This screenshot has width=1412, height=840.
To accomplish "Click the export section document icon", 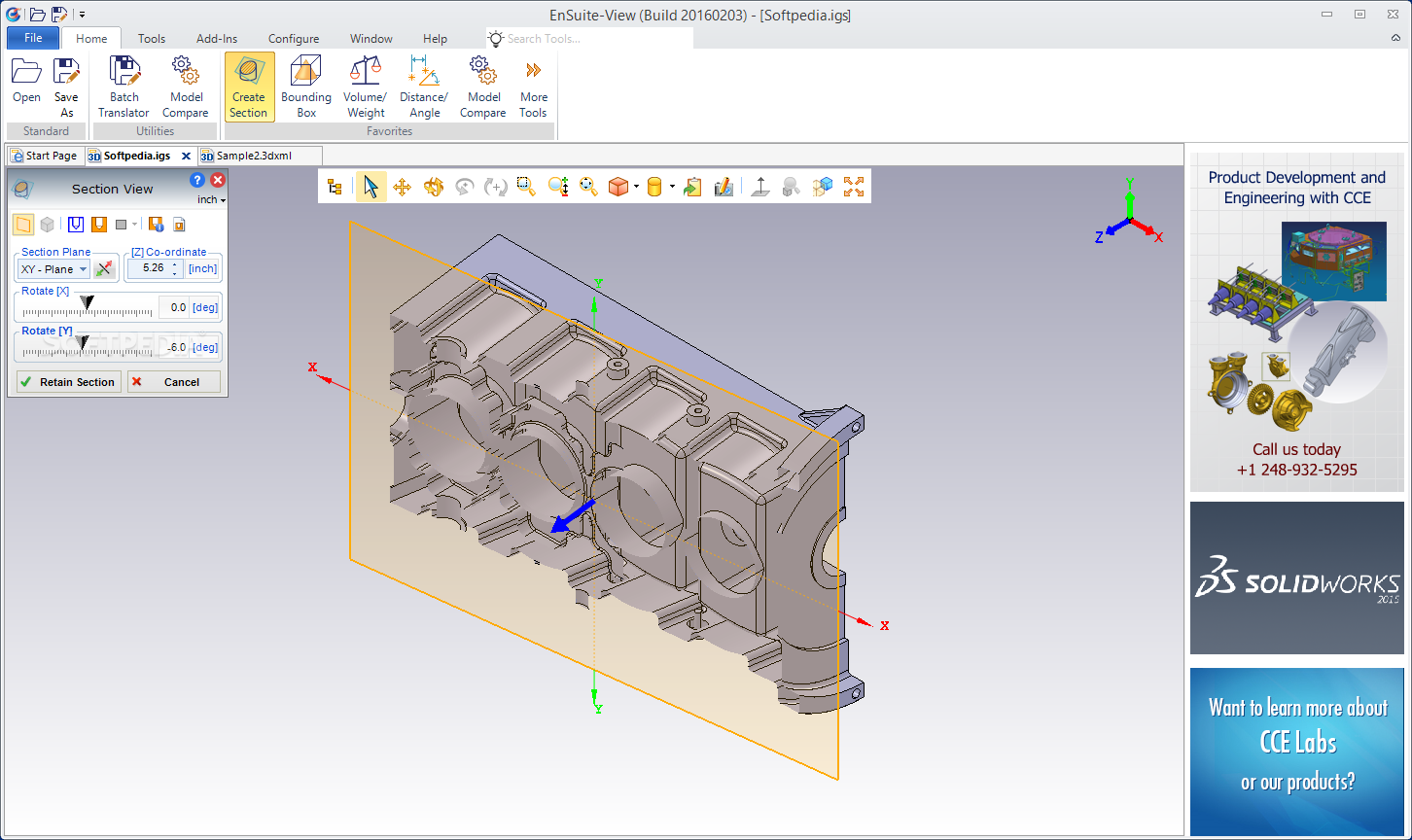I will click(x=179, y=225).
